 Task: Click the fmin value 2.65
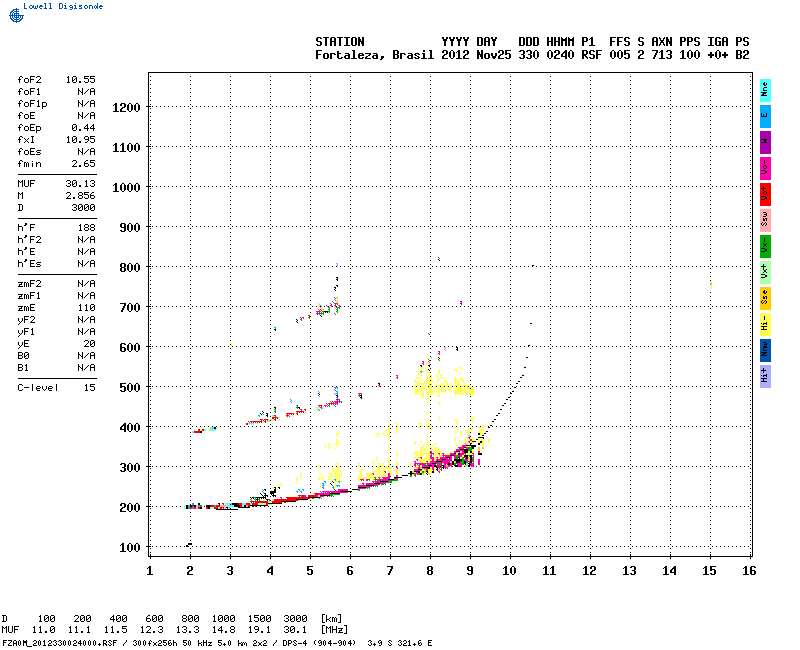pyautogui.click(x=84, y=164)
